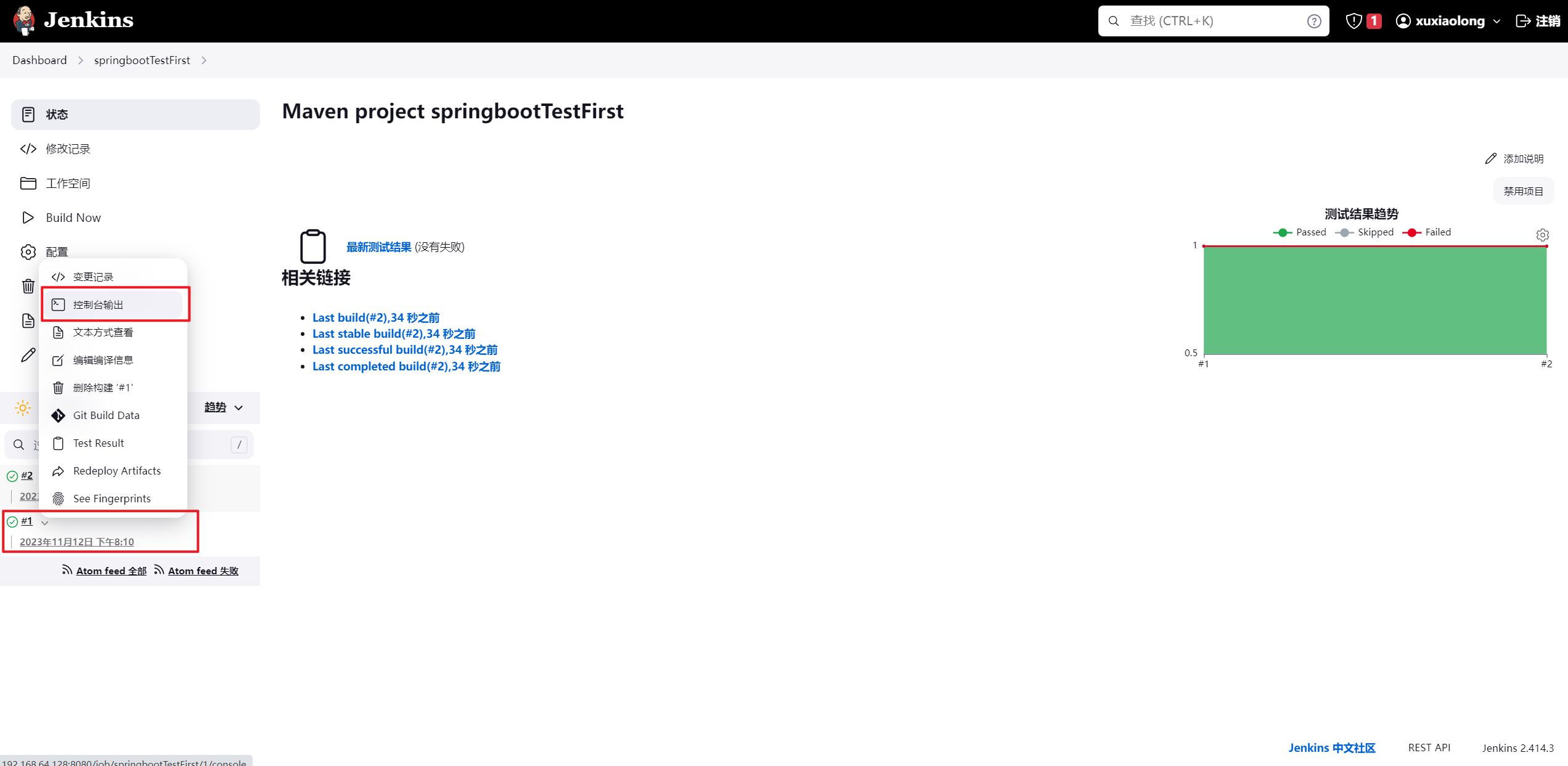
Task: Click the 状态 status document icon
Action: (28, 115)
